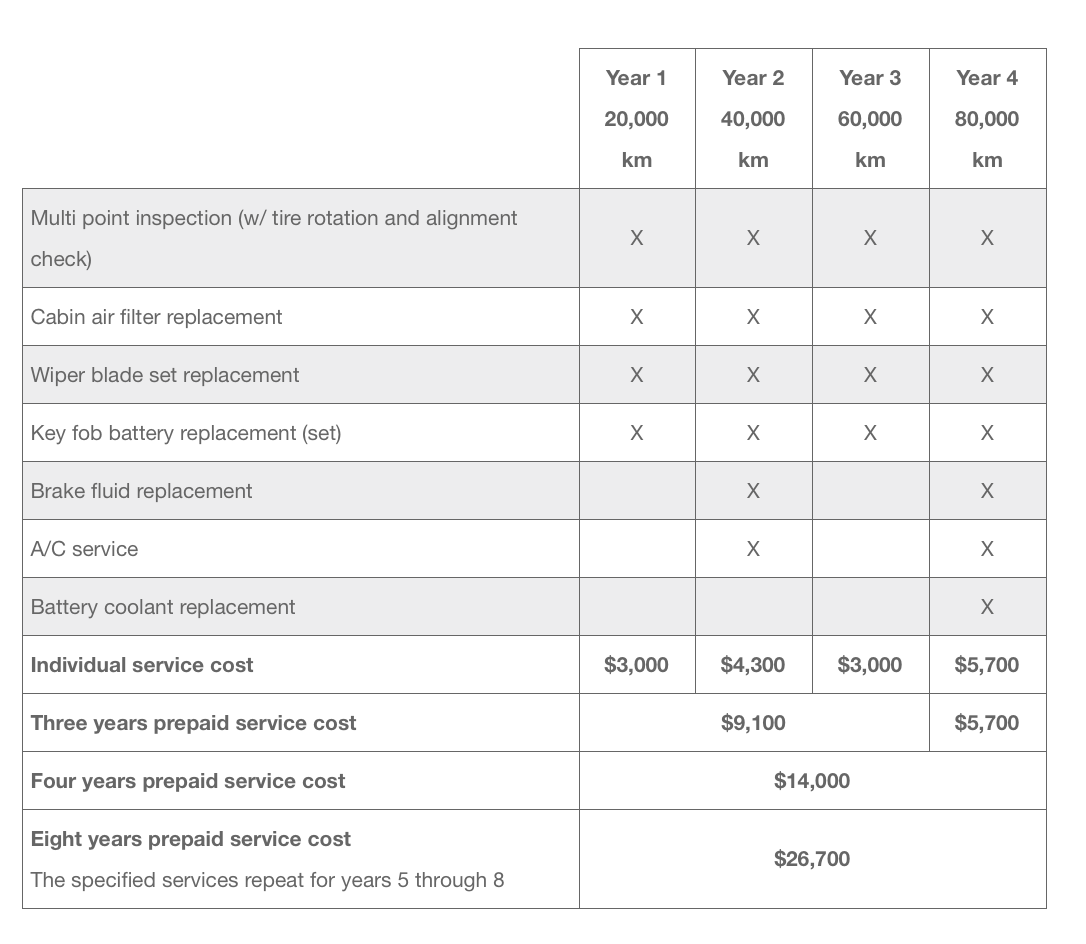Select the Cabin air filter replacement label
The width and height of the screenshot is (1086, 944).
pyautogui.click(x=157, y=317)
